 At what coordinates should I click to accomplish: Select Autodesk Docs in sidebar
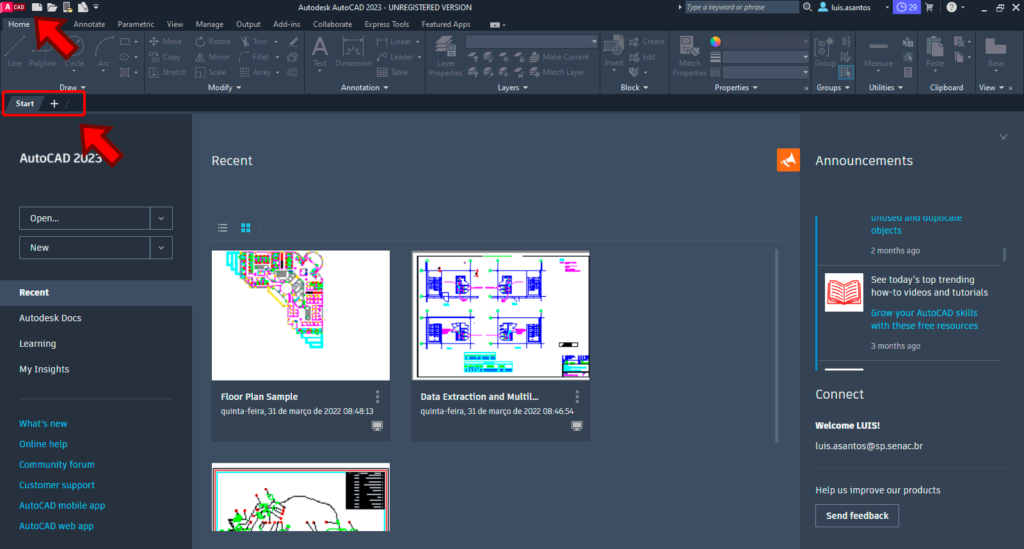[x=50, y=318]
